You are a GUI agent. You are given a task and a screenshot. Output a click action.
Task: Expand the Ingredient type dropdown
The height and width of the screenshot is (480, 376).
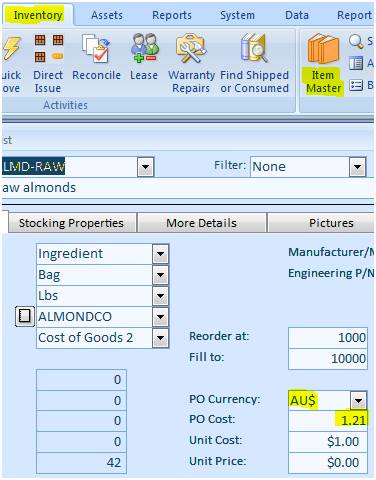pyautogui.click(x=160, y=254)
